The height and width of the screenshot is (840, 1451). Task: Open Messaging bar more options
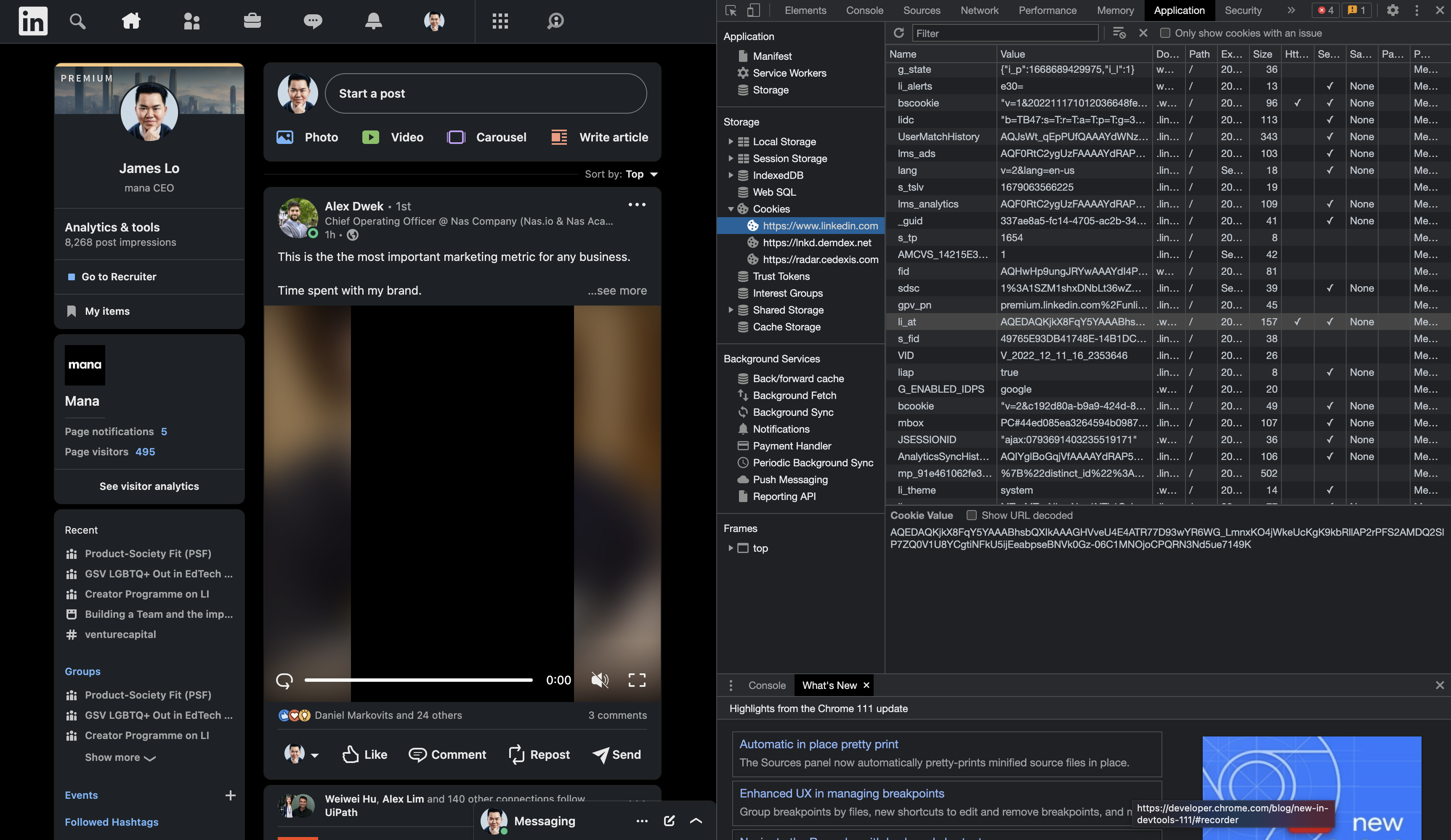coord(642,821)
